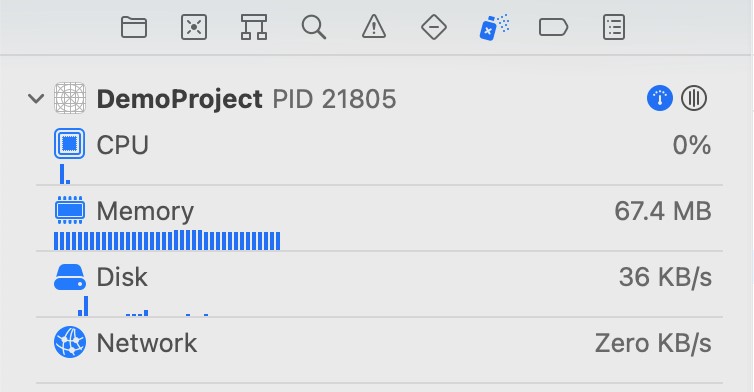Show the Issue navigator warning triangle

[374, 26]
